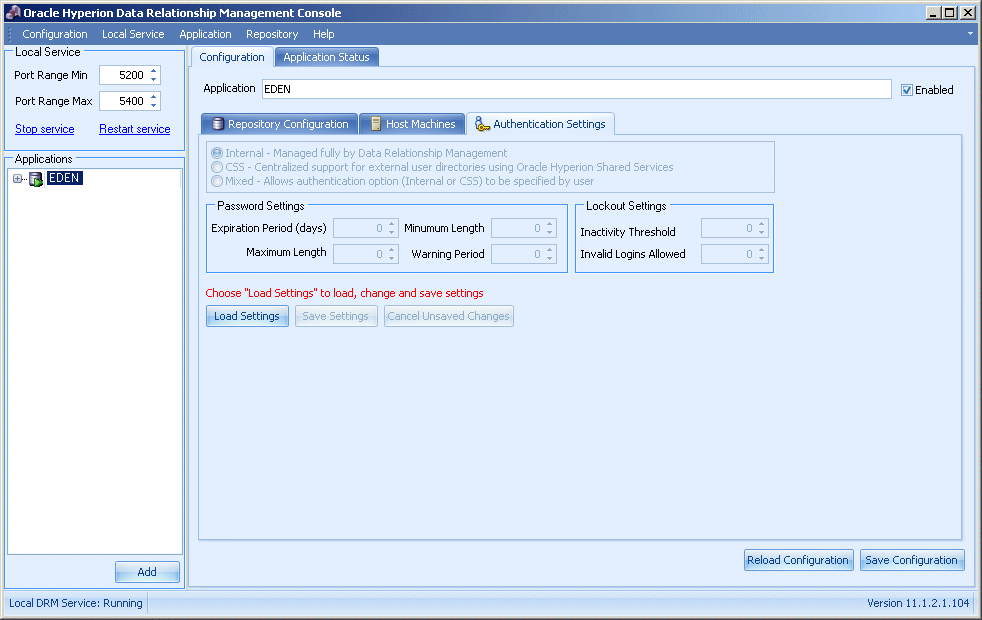Select CSS authentication radio button
The height and width of the screenshot is (620, 982).
tap(217, 167)
